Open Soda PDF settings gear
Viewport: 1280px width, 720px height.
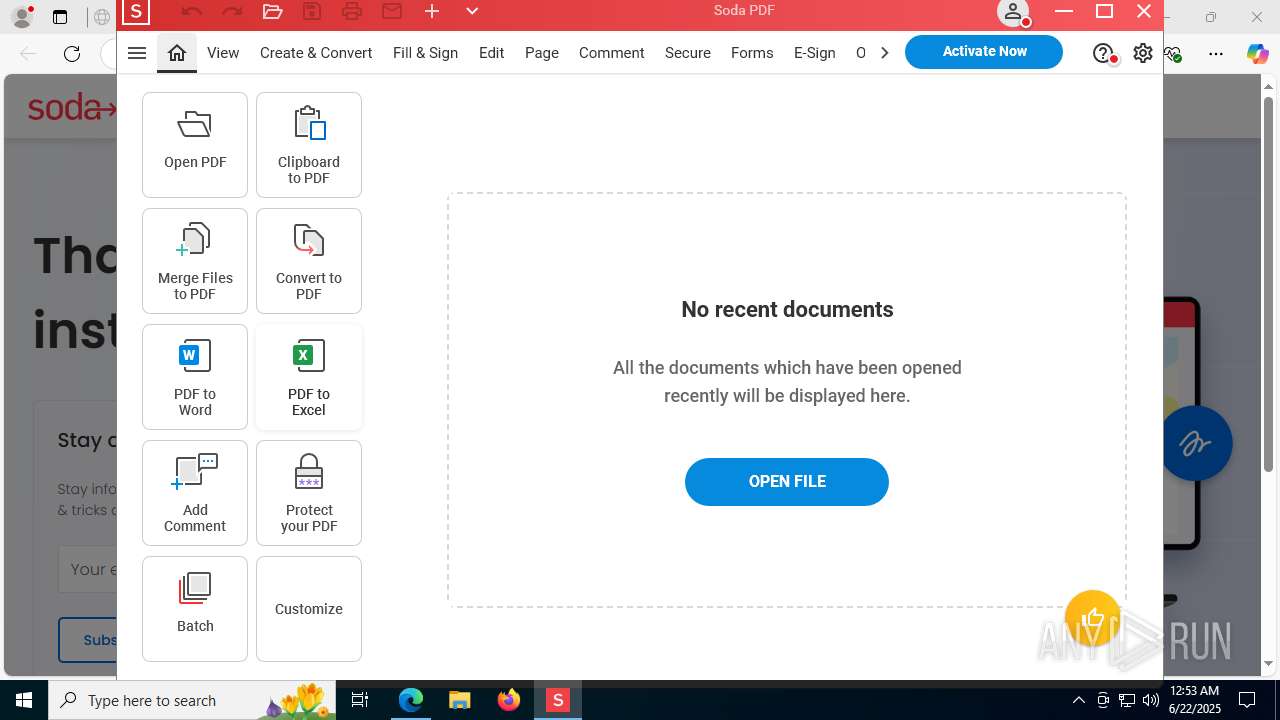(x=1143, y=53)
